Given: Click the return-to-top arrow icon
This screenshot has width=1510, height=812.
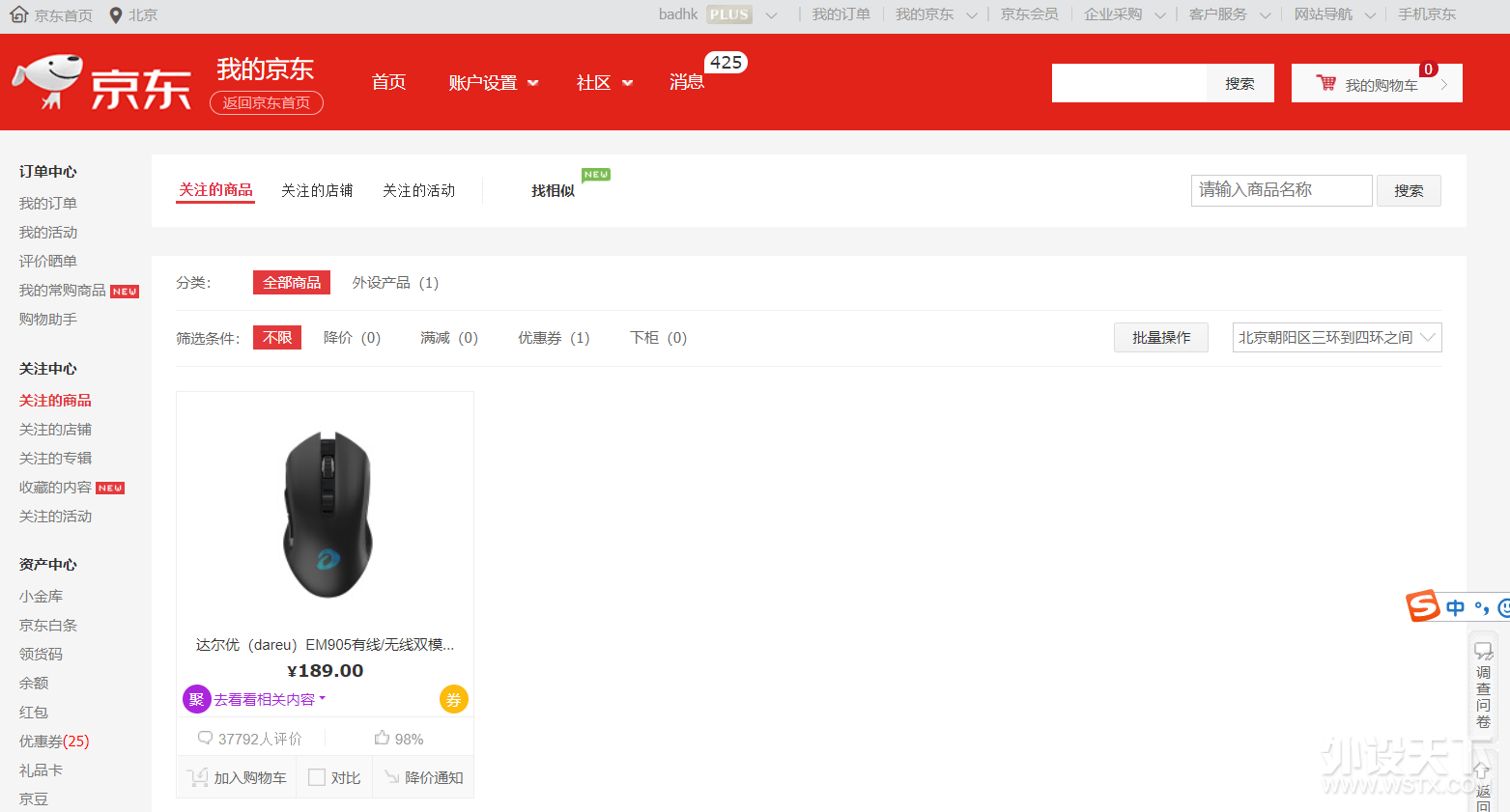Looking at the screenshot, I should point(1481,770).
